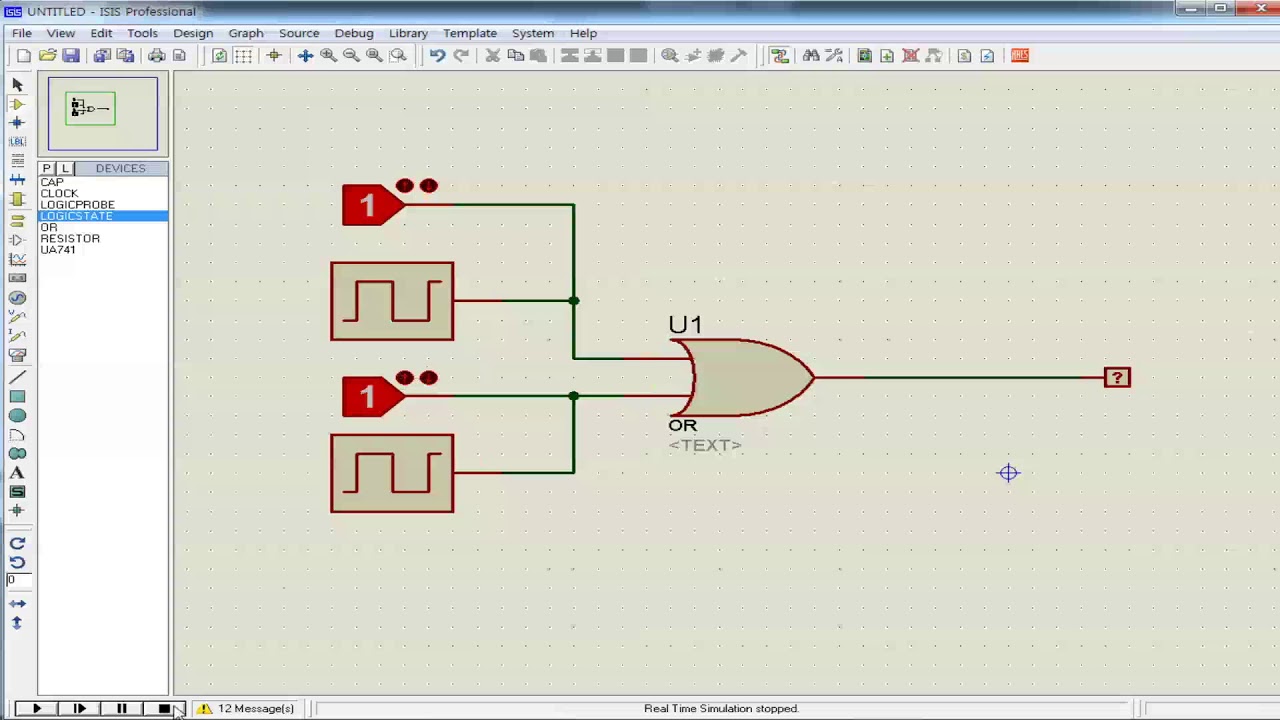Start simulation with the Play button
1280x720 pixels.
[x=36, y=709]
